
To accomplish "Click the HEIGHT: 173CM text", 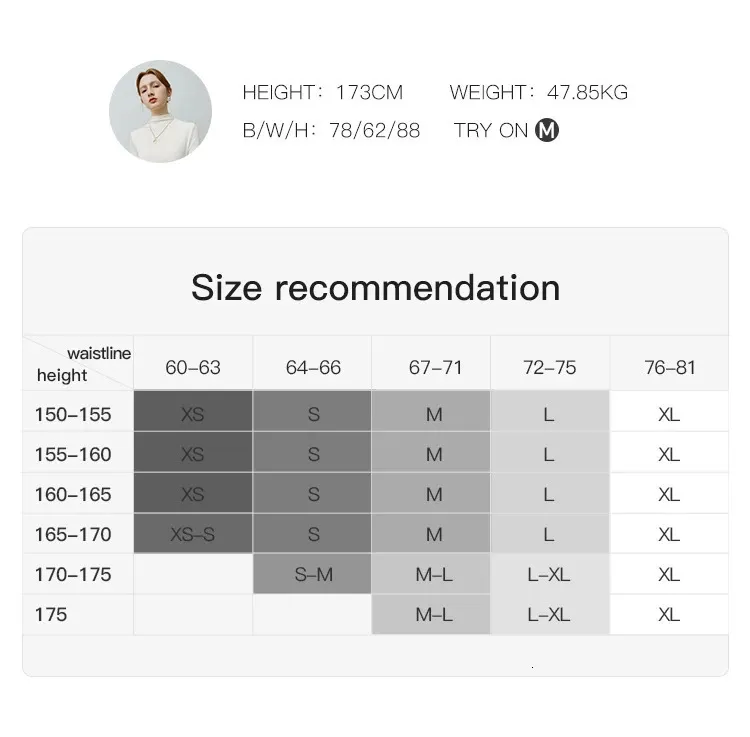I will coord(323,92).
